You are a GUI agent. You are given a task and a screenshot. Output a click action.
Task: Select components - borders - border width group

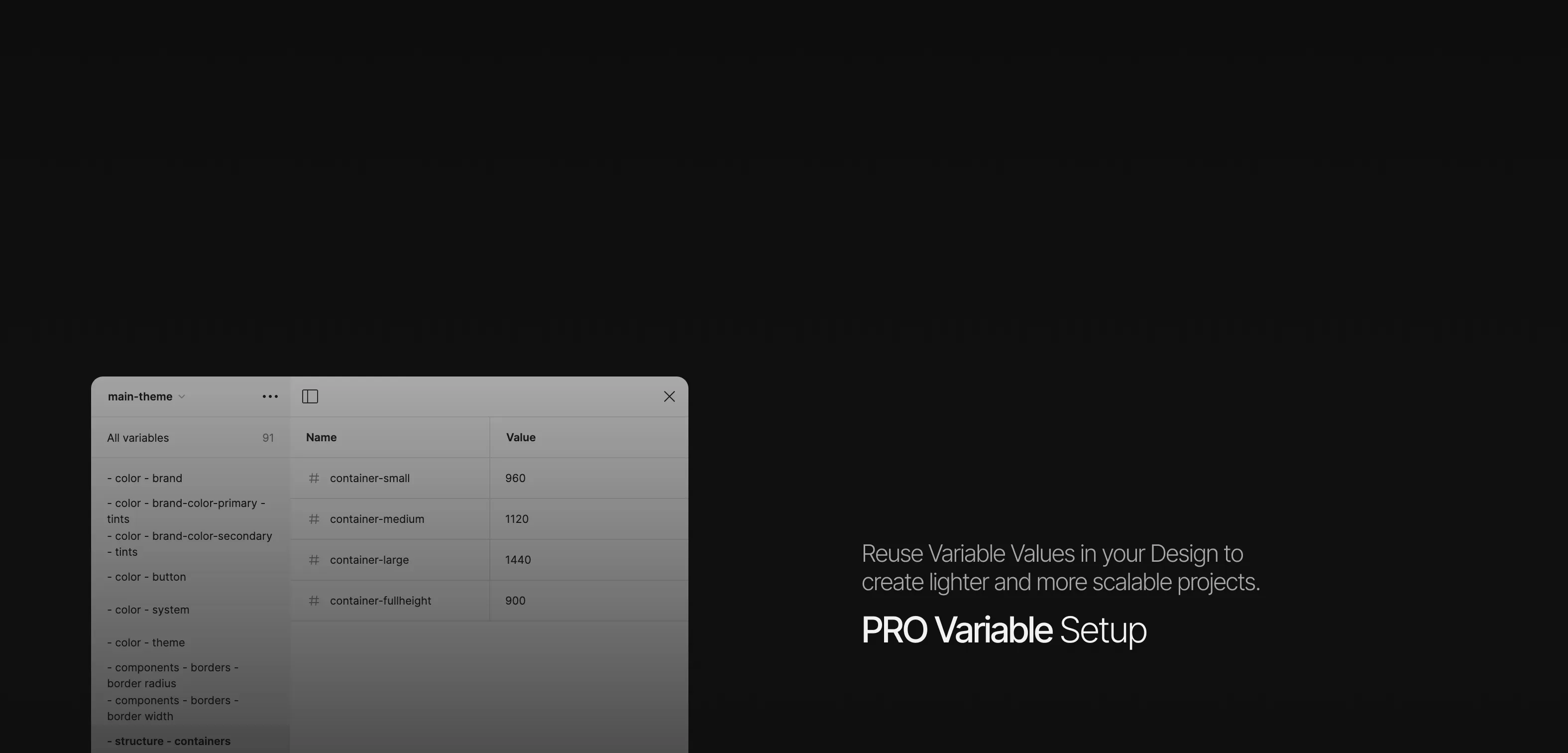tap(173, 709)
